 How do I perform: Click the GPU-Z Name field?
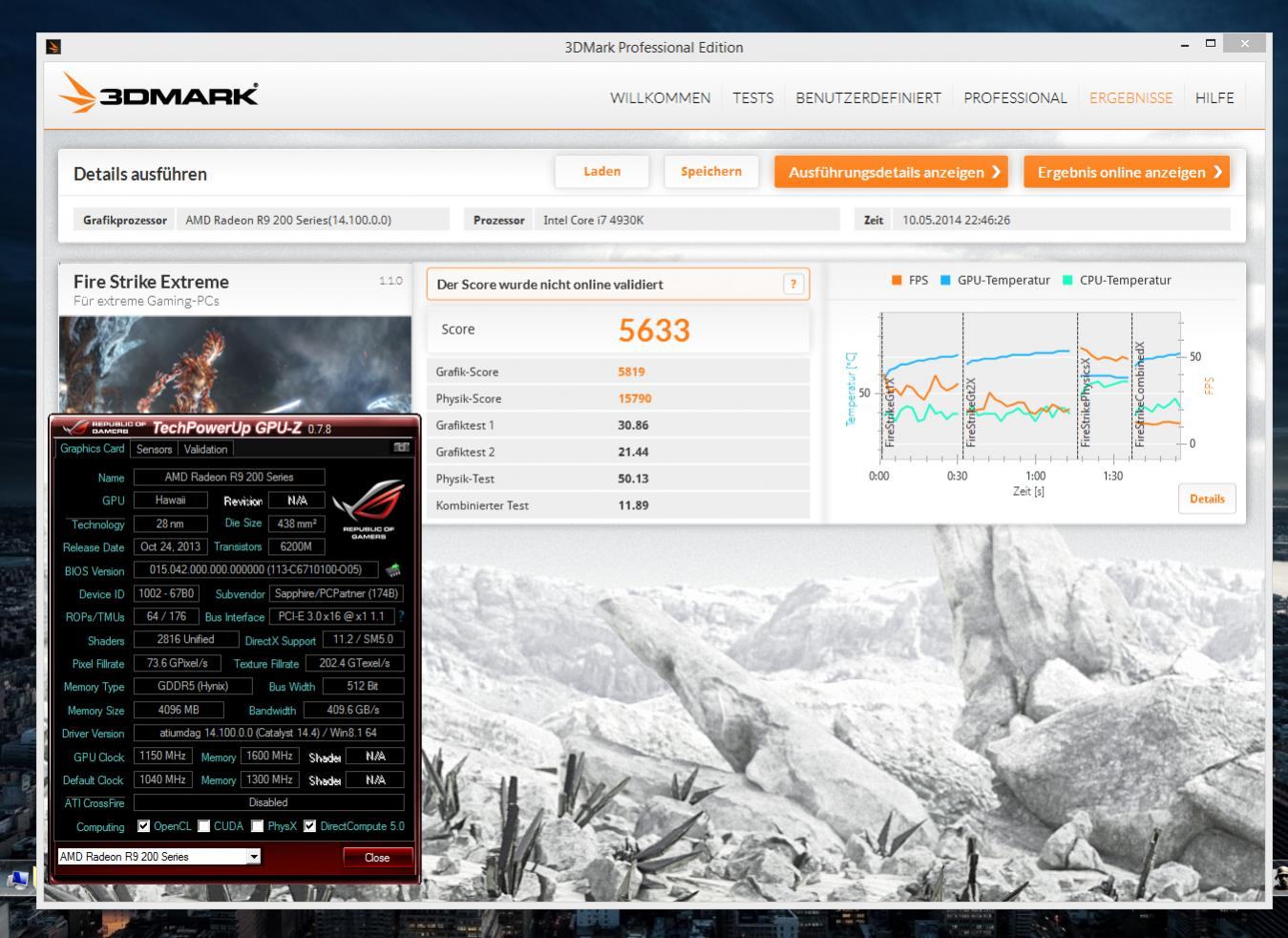(x=229, y=477)
